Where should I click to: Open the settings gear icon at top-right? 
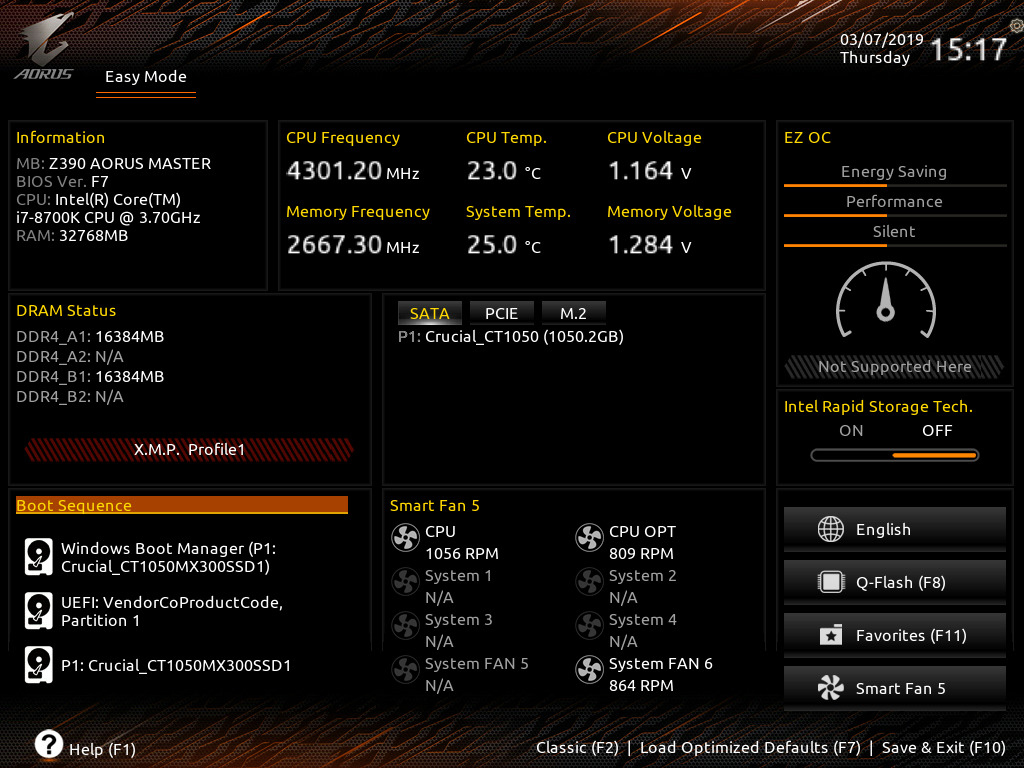pyautogui.click(x=1016, y=26)
